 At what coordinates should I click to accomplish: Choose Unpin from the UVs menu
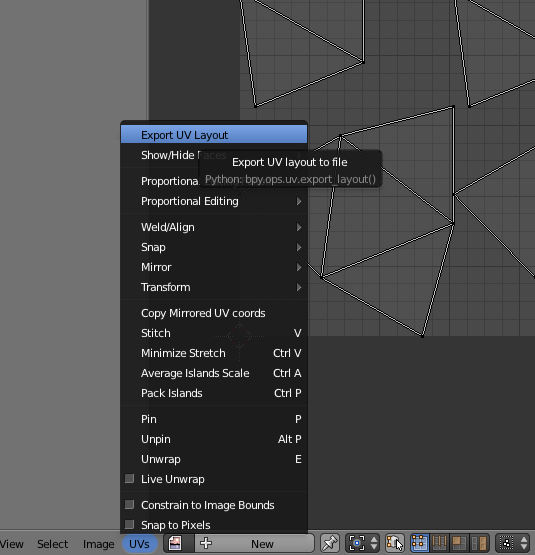click(214, 439)
